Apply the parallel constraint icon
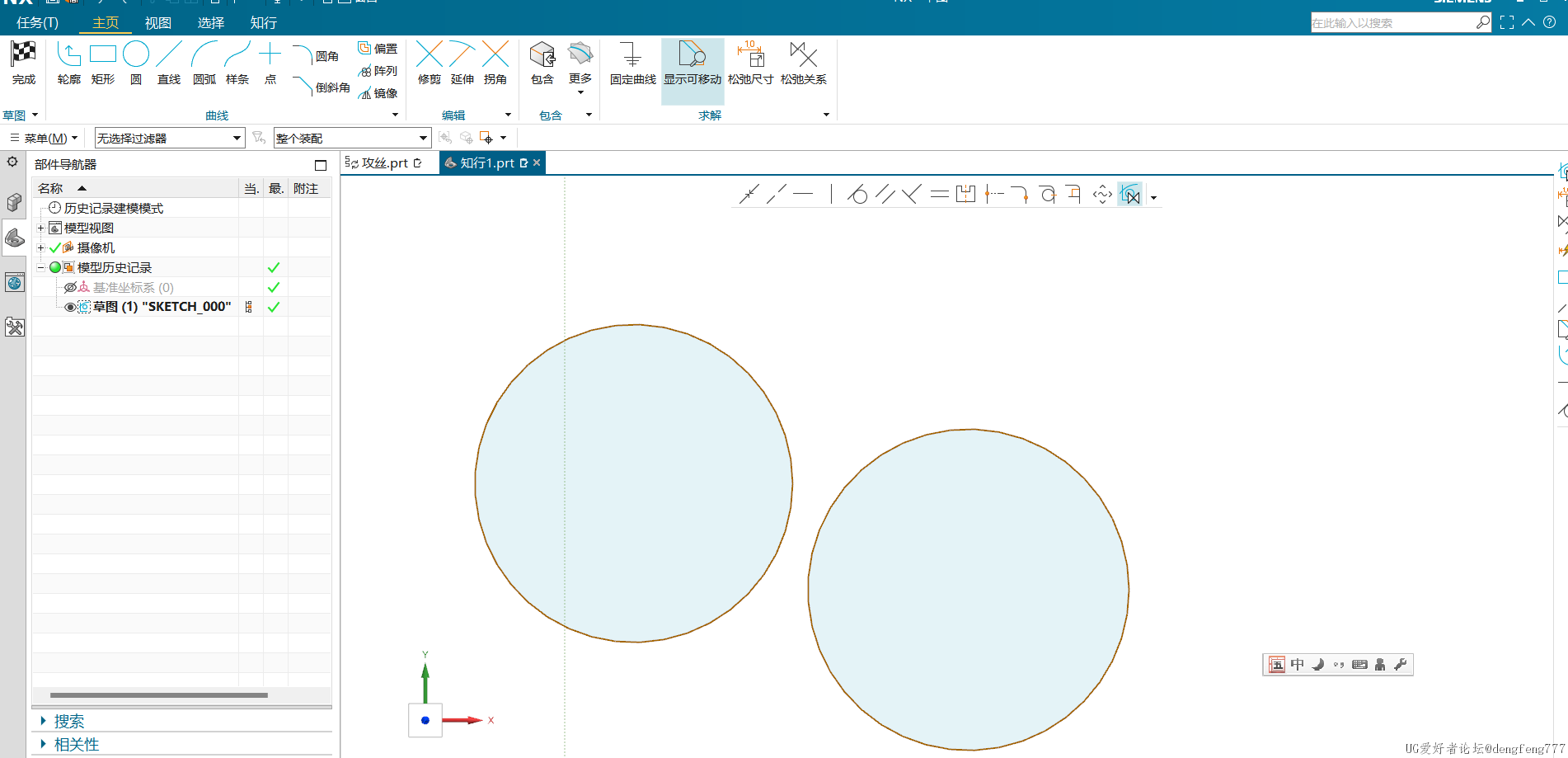The width and height of the screenshot is (1568, 758). pos(885,195)
